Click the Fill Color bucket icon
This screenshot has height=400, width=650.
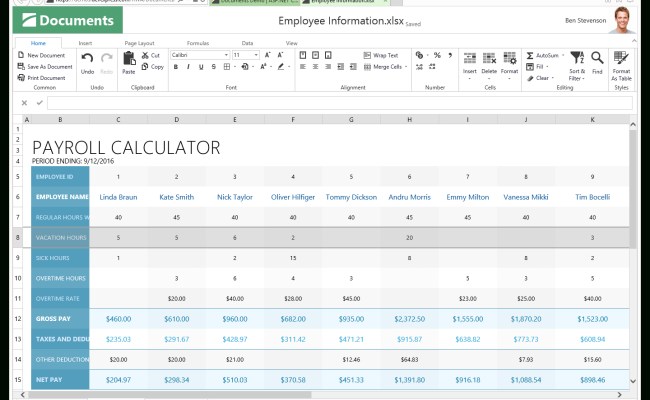[x=245, y=67]
